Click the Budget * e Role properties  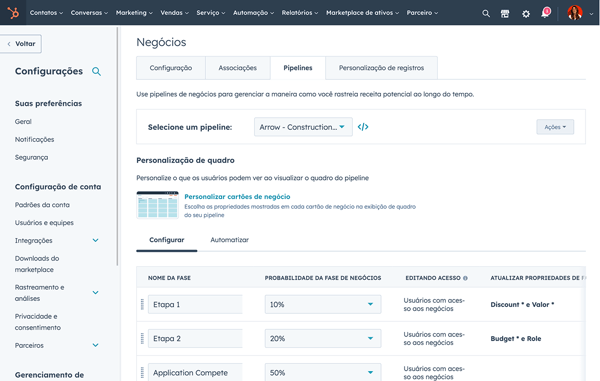coord(516,339)
